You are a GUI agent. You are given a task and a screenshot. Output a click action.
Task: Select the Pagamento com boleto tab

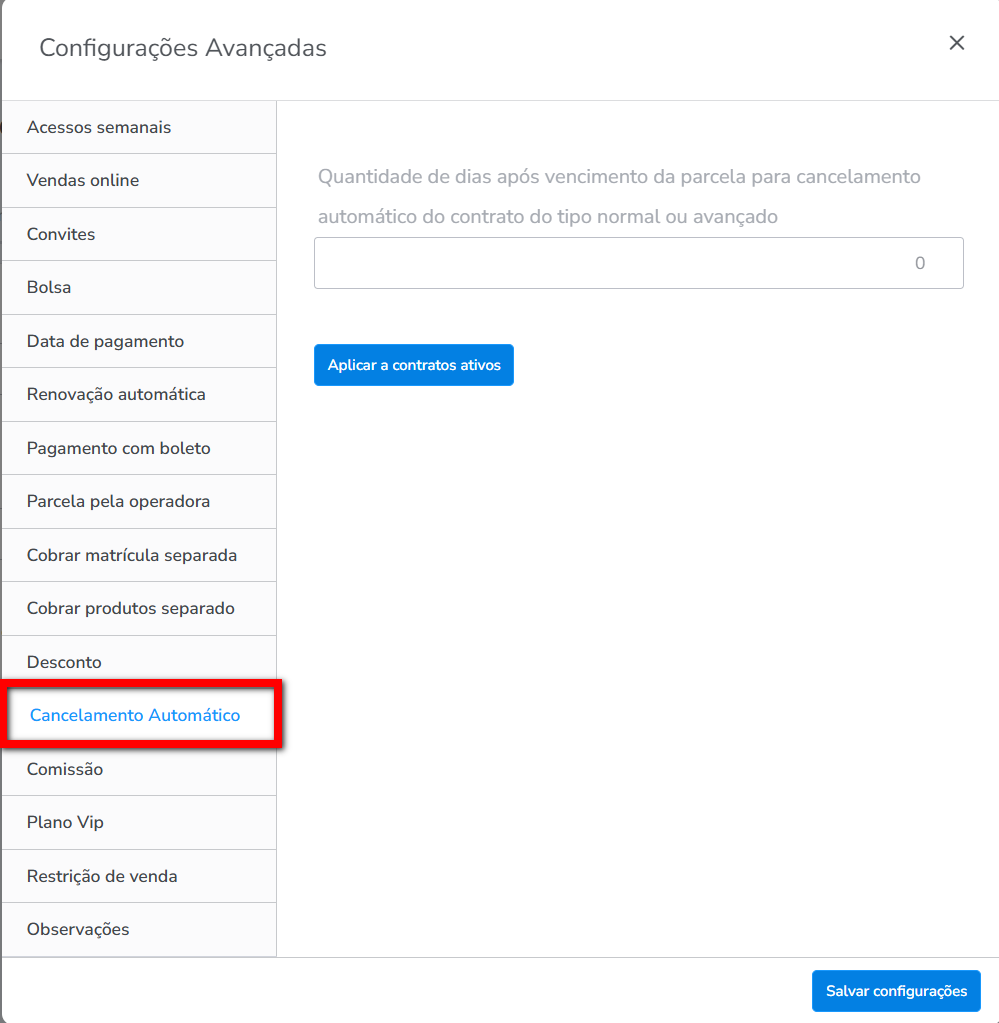point(119,448)
